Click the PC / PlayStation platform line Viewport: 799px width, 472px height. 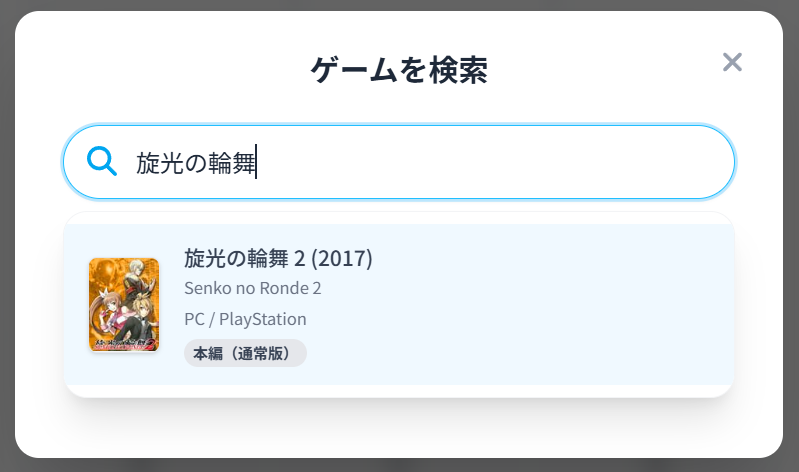click(245, 319)
